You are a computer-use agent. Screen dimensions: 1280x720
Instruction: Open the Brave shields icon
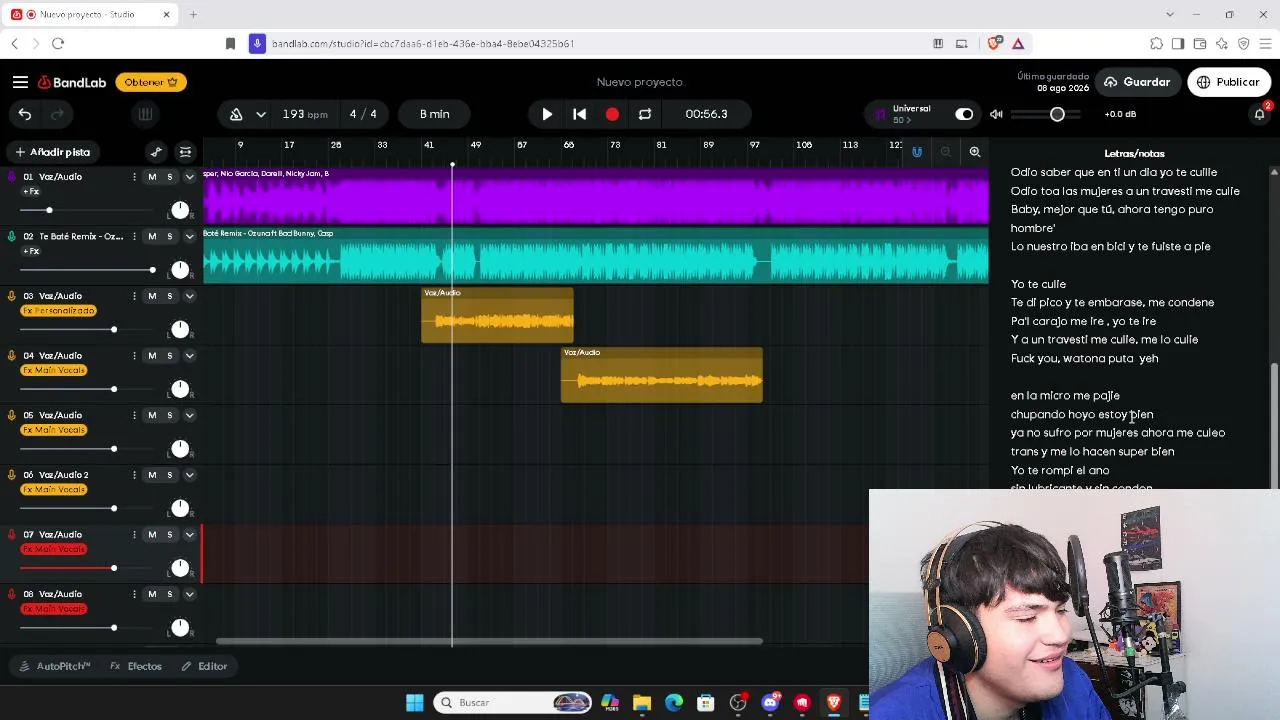coord(994,44)
